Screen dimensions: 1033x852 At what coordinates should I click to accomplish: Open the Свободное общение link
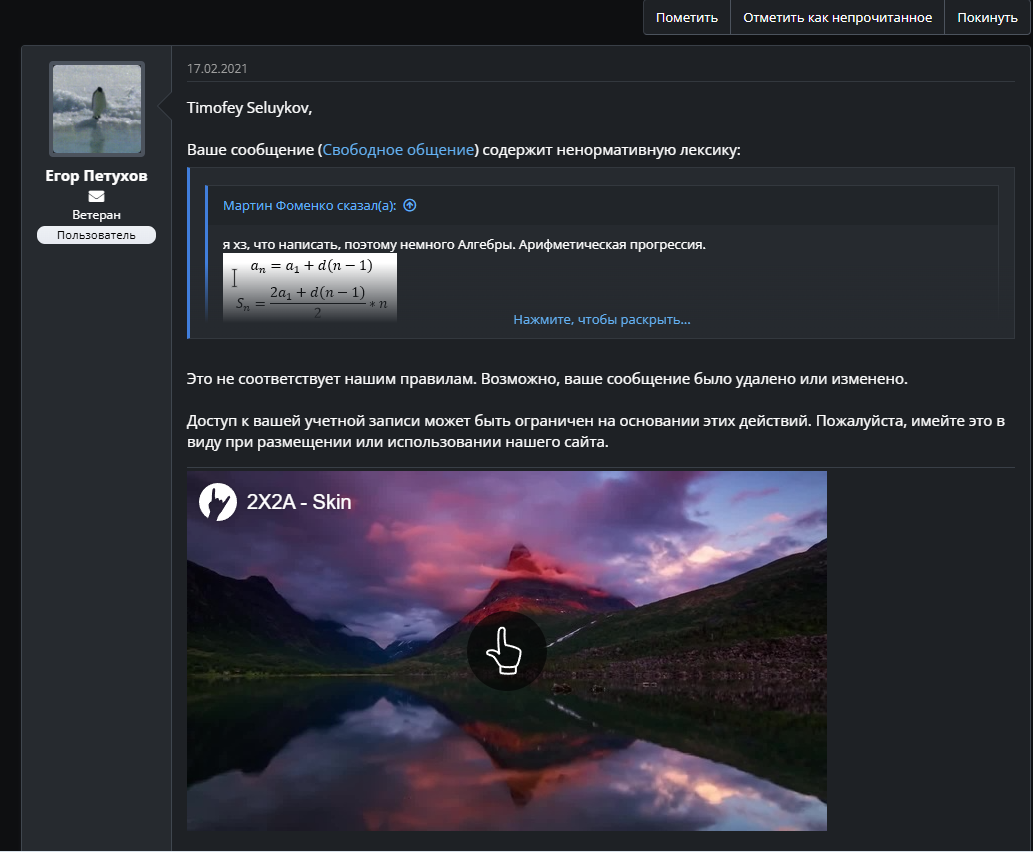tap(398, 150)
